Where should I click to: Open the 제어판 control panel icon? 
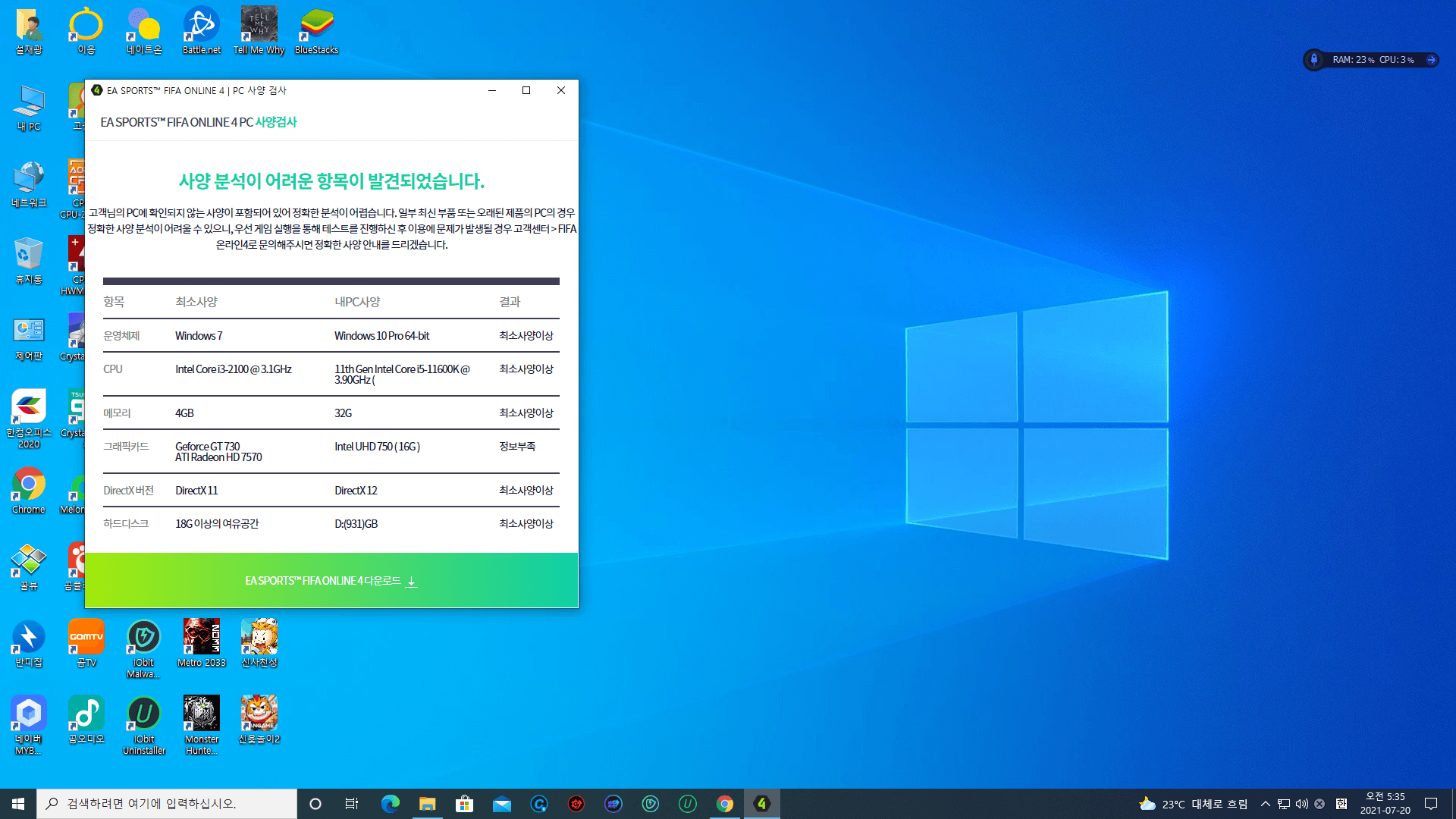pos(29,338)
